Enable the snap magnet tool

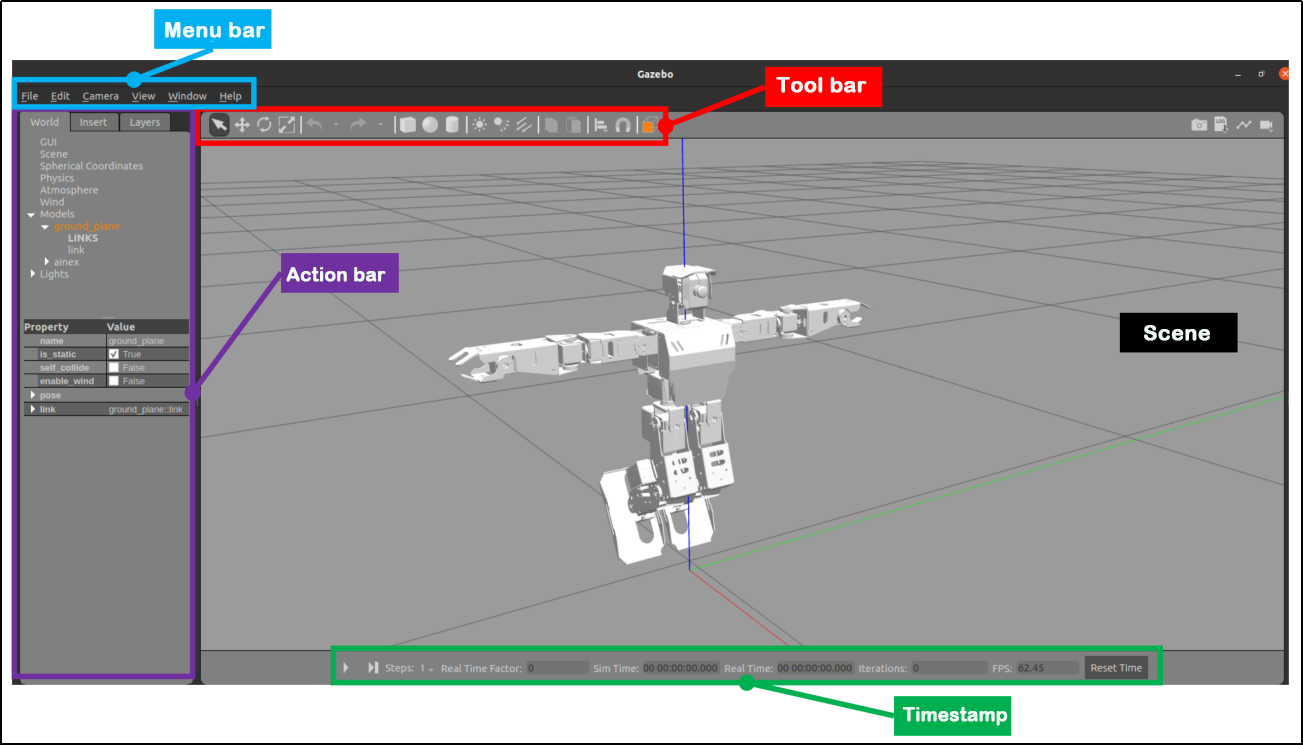pyautogui.click(x=623, y=125)
